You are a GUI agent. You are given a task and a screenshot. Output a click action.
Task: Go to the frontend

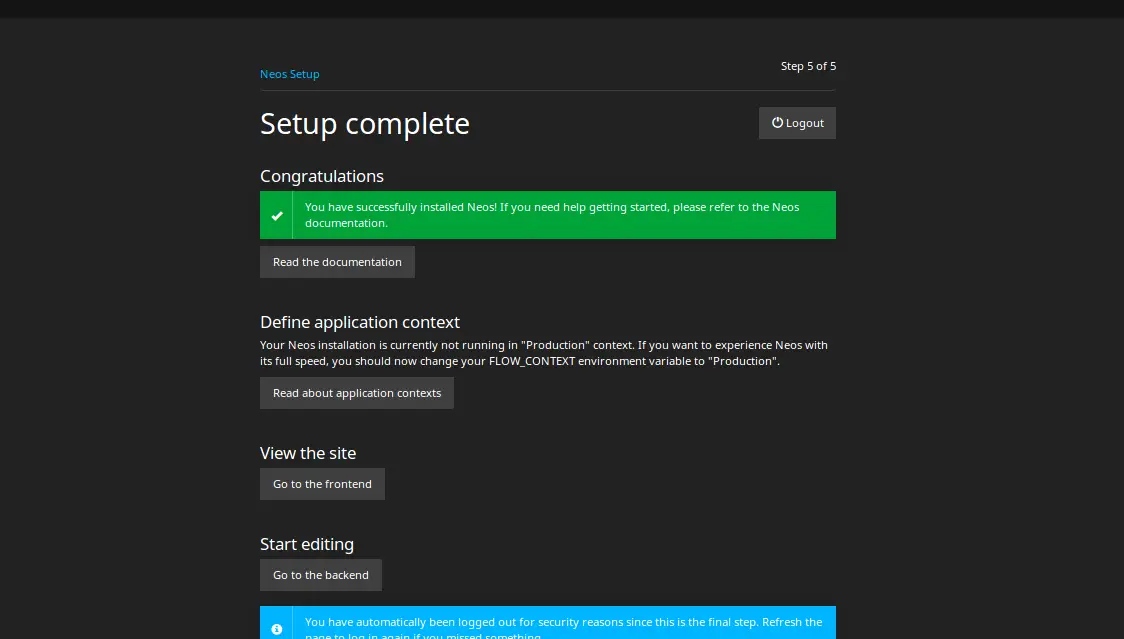pyautogui.click(x=323, y=484)
